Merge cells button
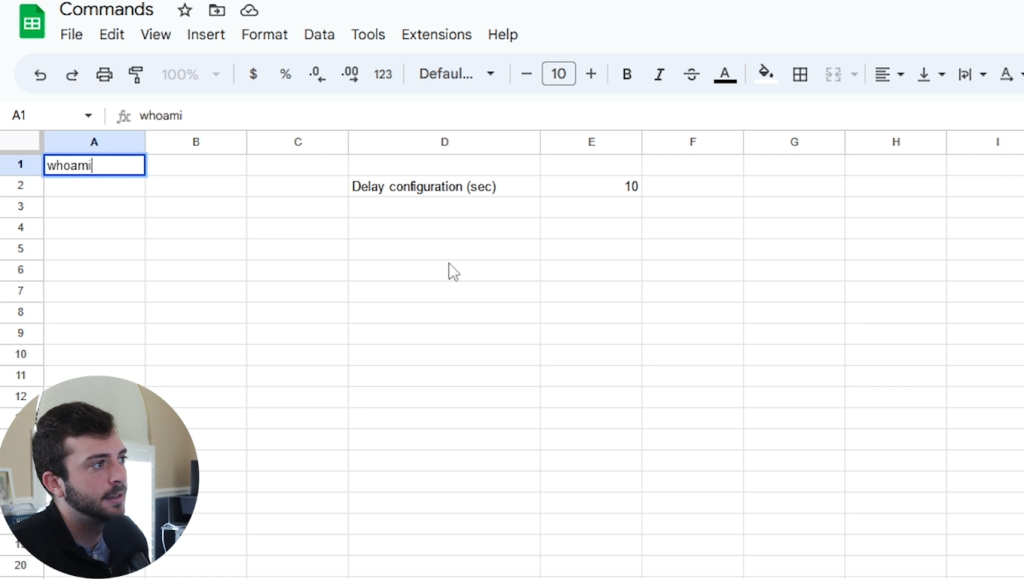Screen dimensions: 1024x579 click(x=833, y=74)
